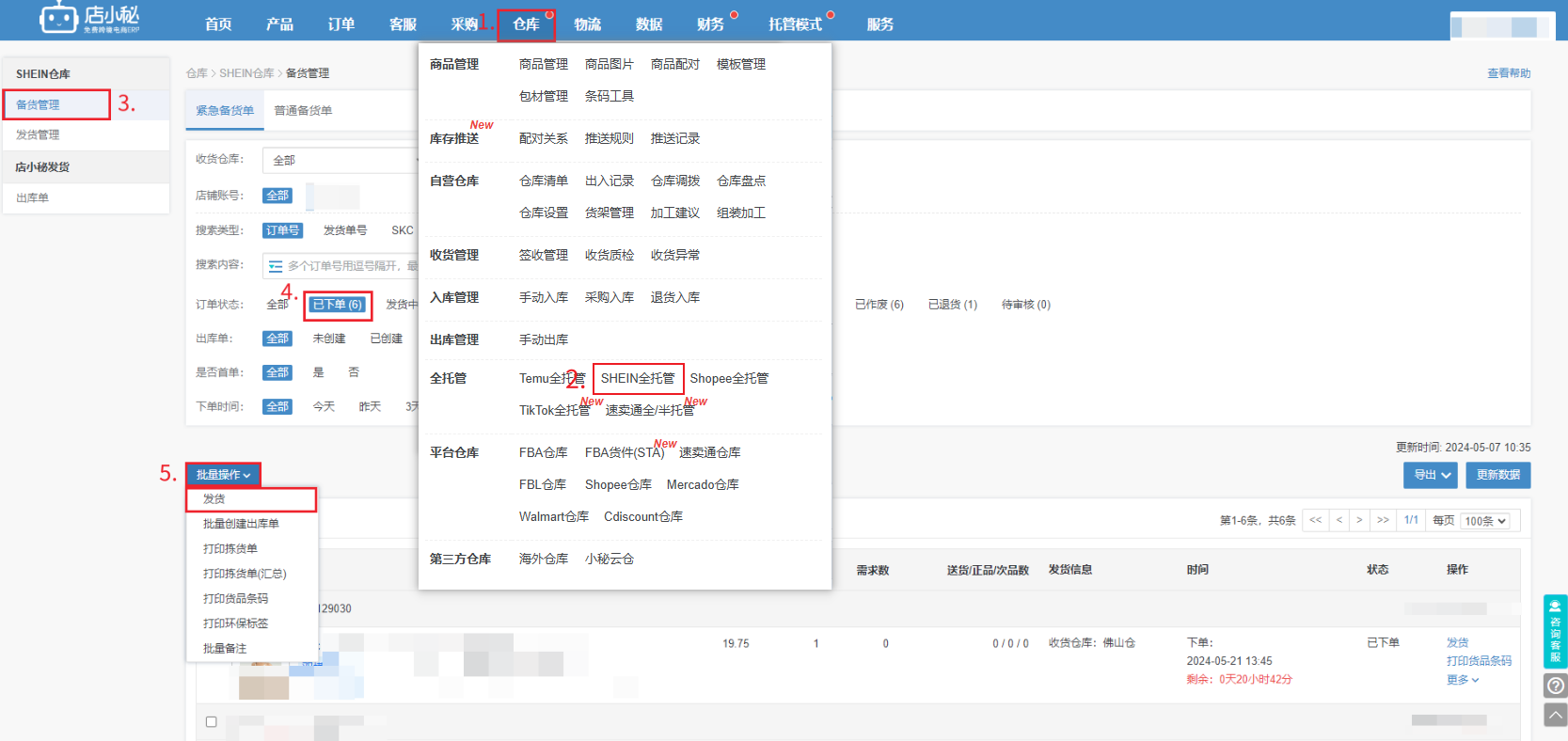The image size is (1568, 741).
Task: Open 条码工具 from the menu
Action: pos(610,96)
